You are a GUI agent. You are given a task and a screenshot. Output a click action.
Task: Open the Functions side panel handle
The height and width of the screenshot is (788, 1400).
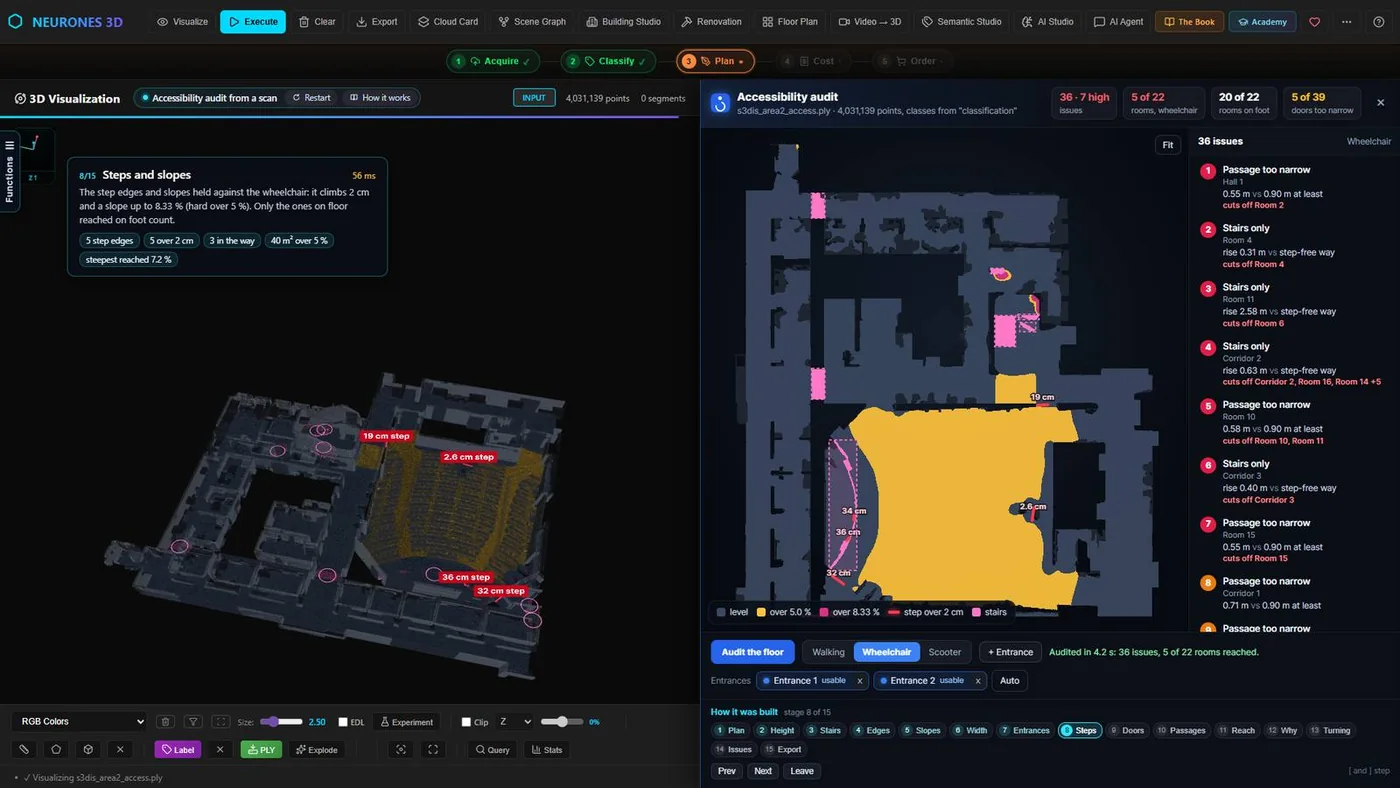tap(9, 171)
